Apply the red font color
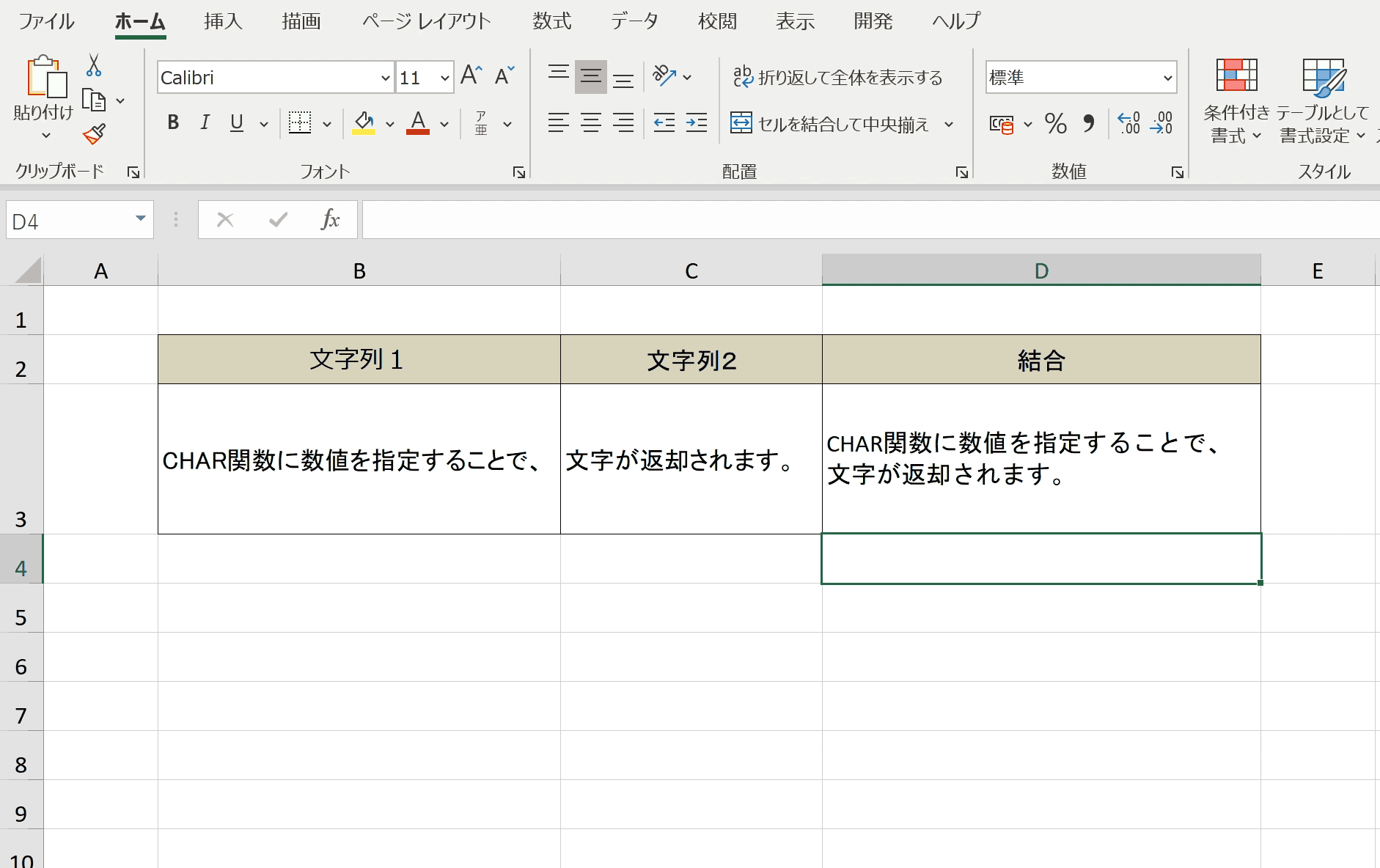The image size is (1380, 868). 418,122
